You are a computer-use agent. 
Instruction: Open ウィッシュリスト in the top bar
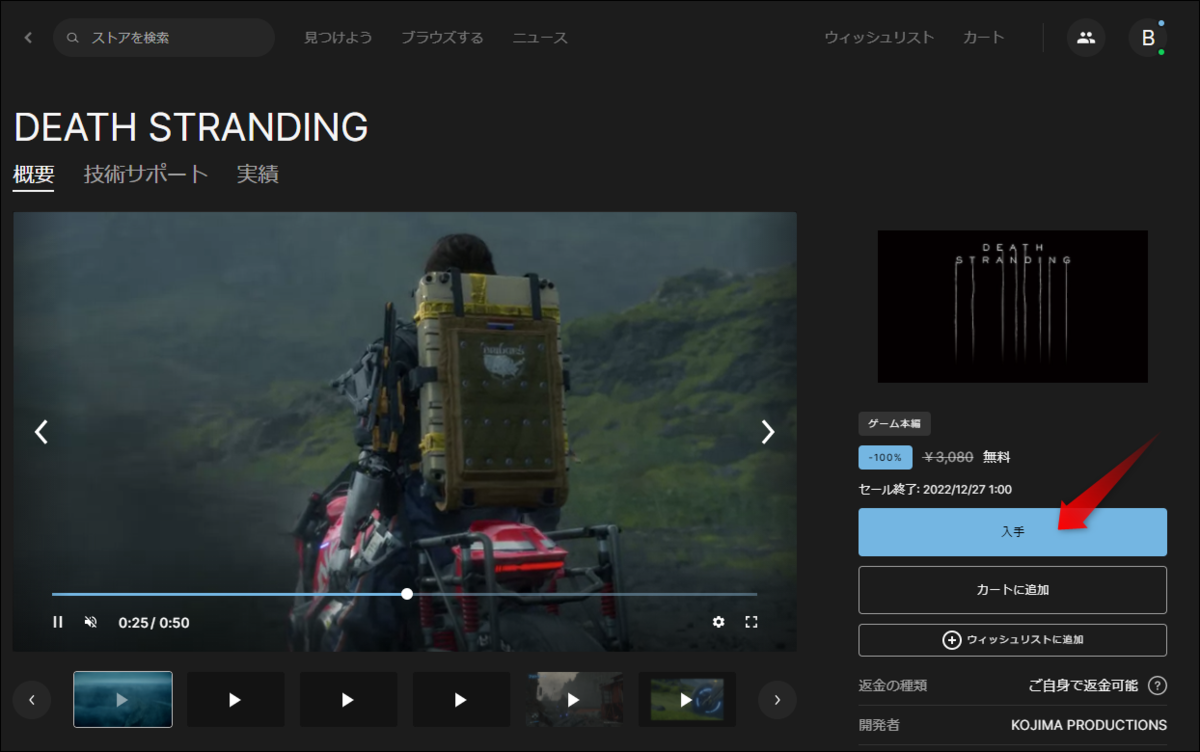(x=879, y=38)
